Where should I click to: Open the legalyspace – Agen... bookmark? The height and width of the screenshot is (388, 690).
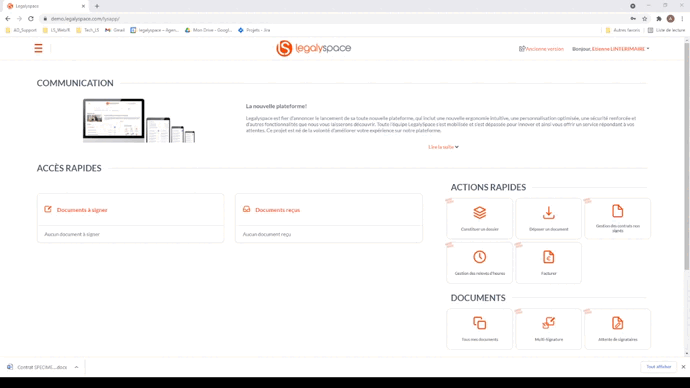[154, 30]
